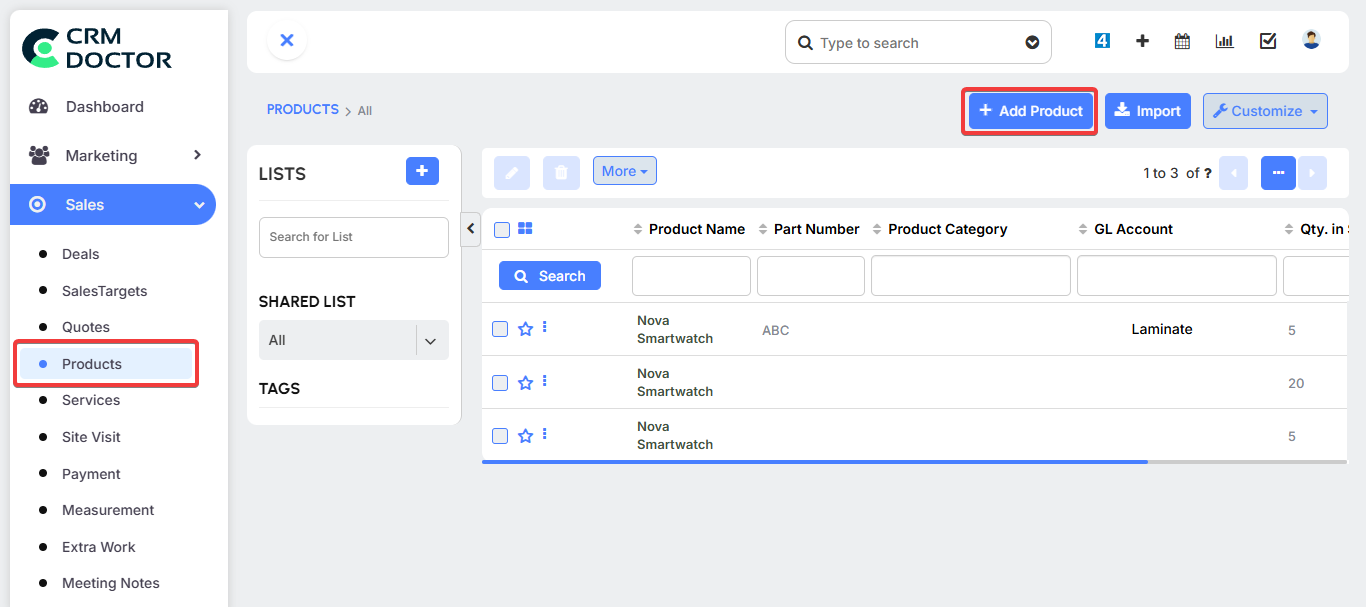Image resolution: width=1366 pixels, height=607 pixels.
Task: Click the grid view icon in table header
Action: [525, 229]
